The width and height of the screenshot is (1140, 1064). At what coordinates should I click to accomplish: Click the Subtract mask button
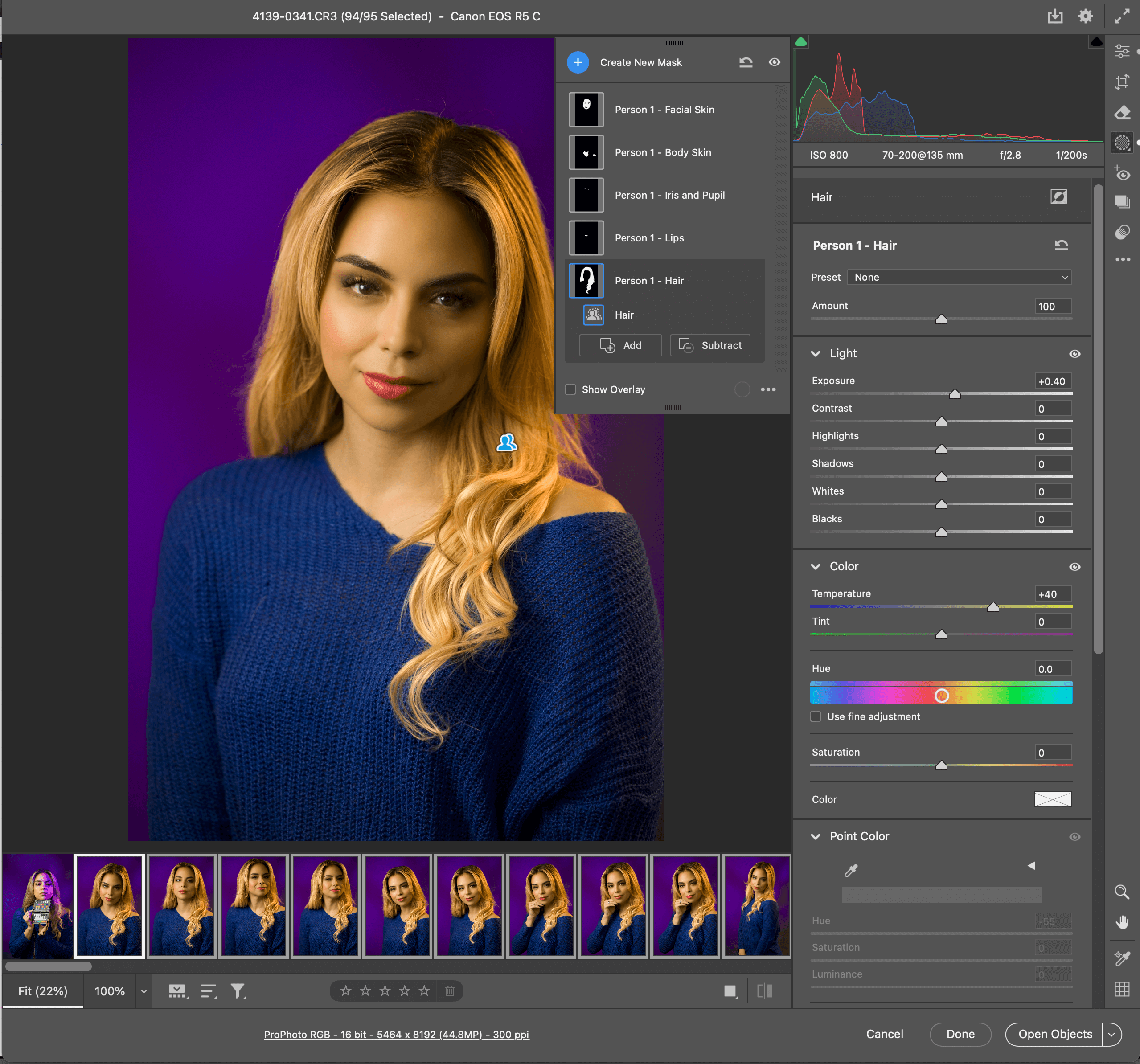pos(710,345)
